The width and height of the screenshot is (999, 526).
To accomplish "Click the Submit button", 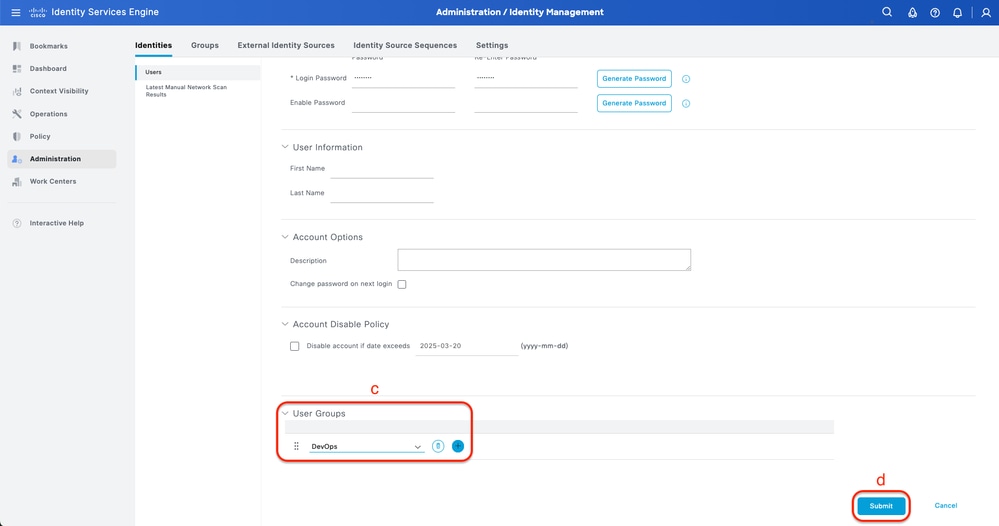I will 881,506.
